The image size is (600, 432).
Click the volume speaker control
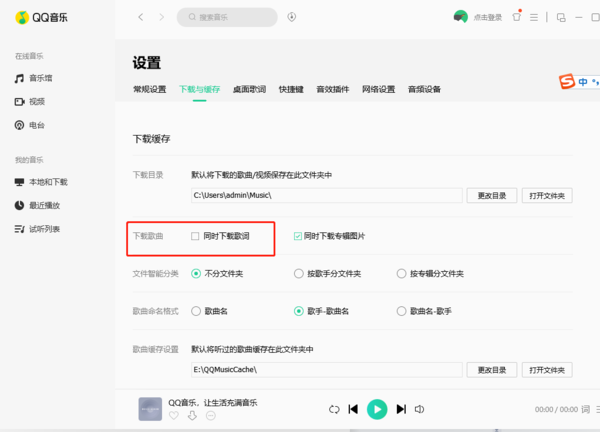coord(420,409)
